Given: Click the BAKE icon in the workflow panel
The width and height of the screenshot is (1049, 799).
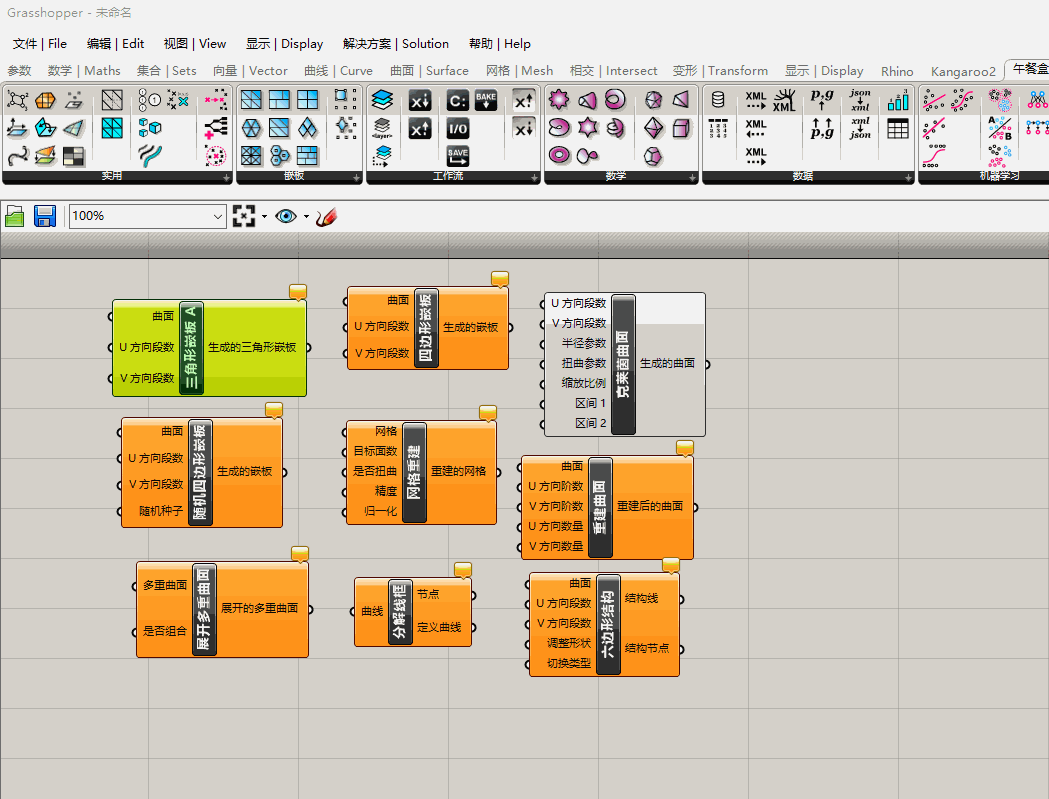Looking at the screenshot, I should pos(486,100).
